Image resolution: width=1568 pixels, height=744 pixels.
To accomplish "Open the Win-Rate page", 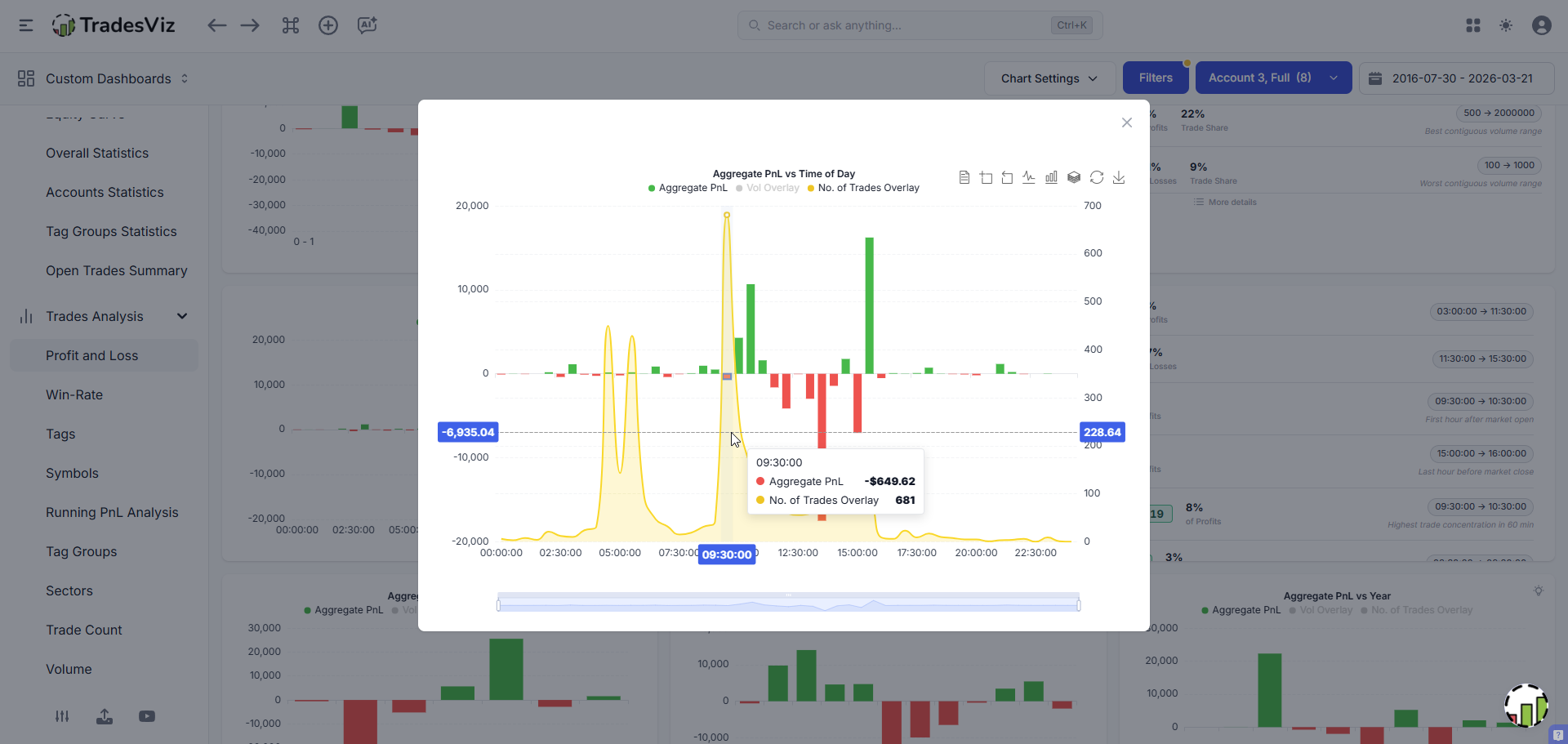I will click(74, 394).
